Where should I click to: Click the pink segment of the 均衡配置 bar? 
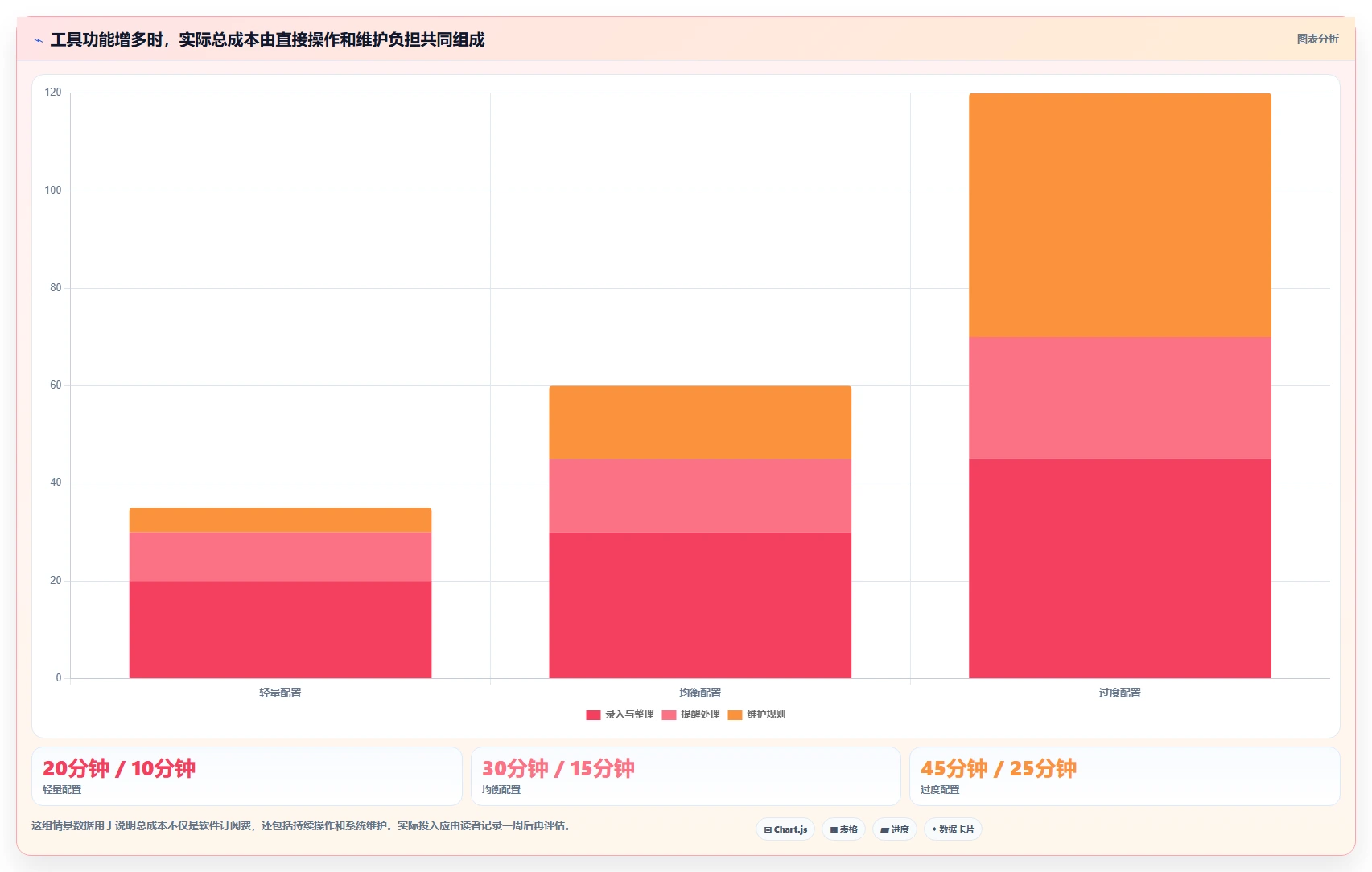click(700, 496)
